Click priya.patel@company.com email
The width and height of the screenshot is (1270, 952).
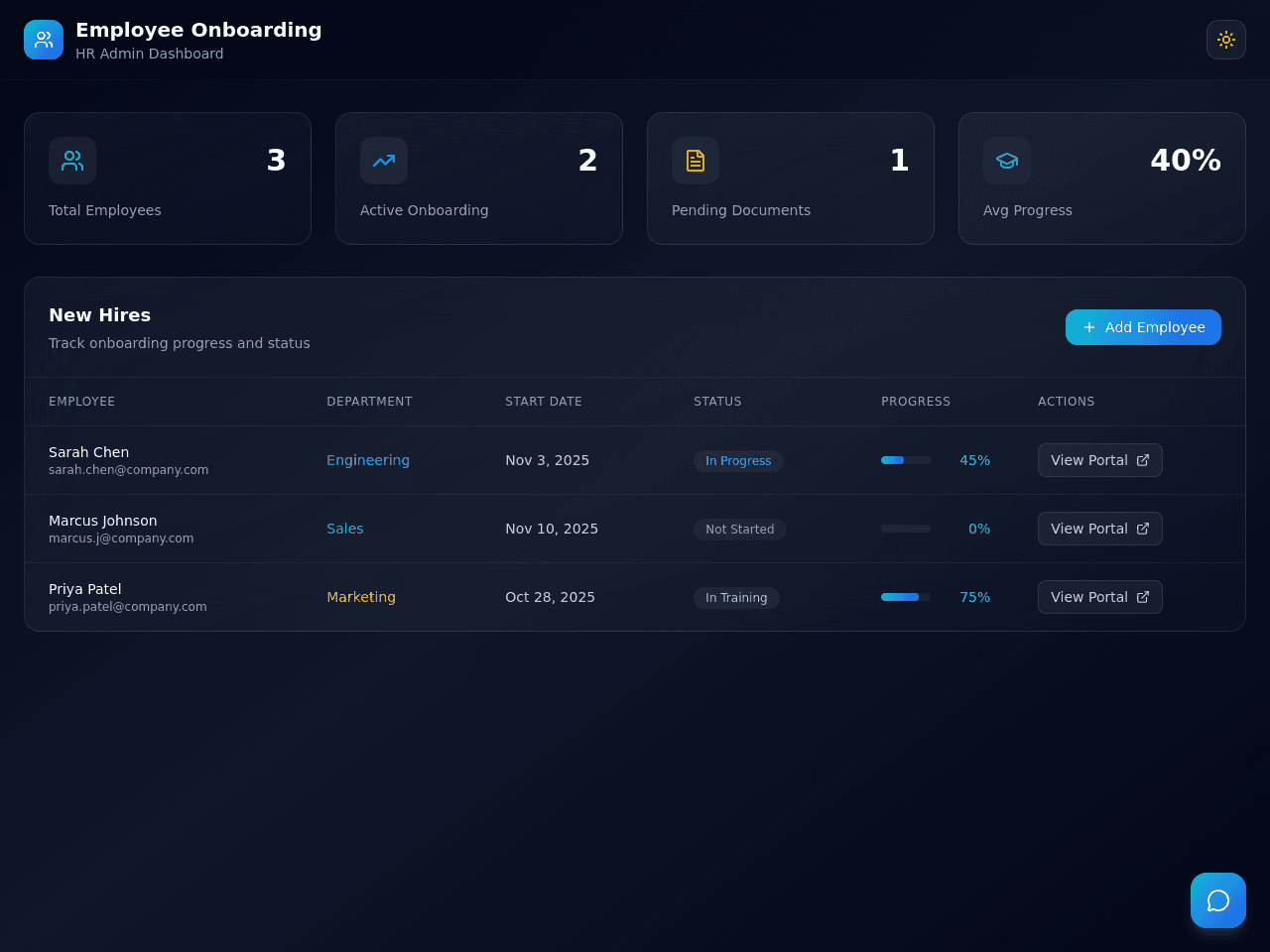128,607
